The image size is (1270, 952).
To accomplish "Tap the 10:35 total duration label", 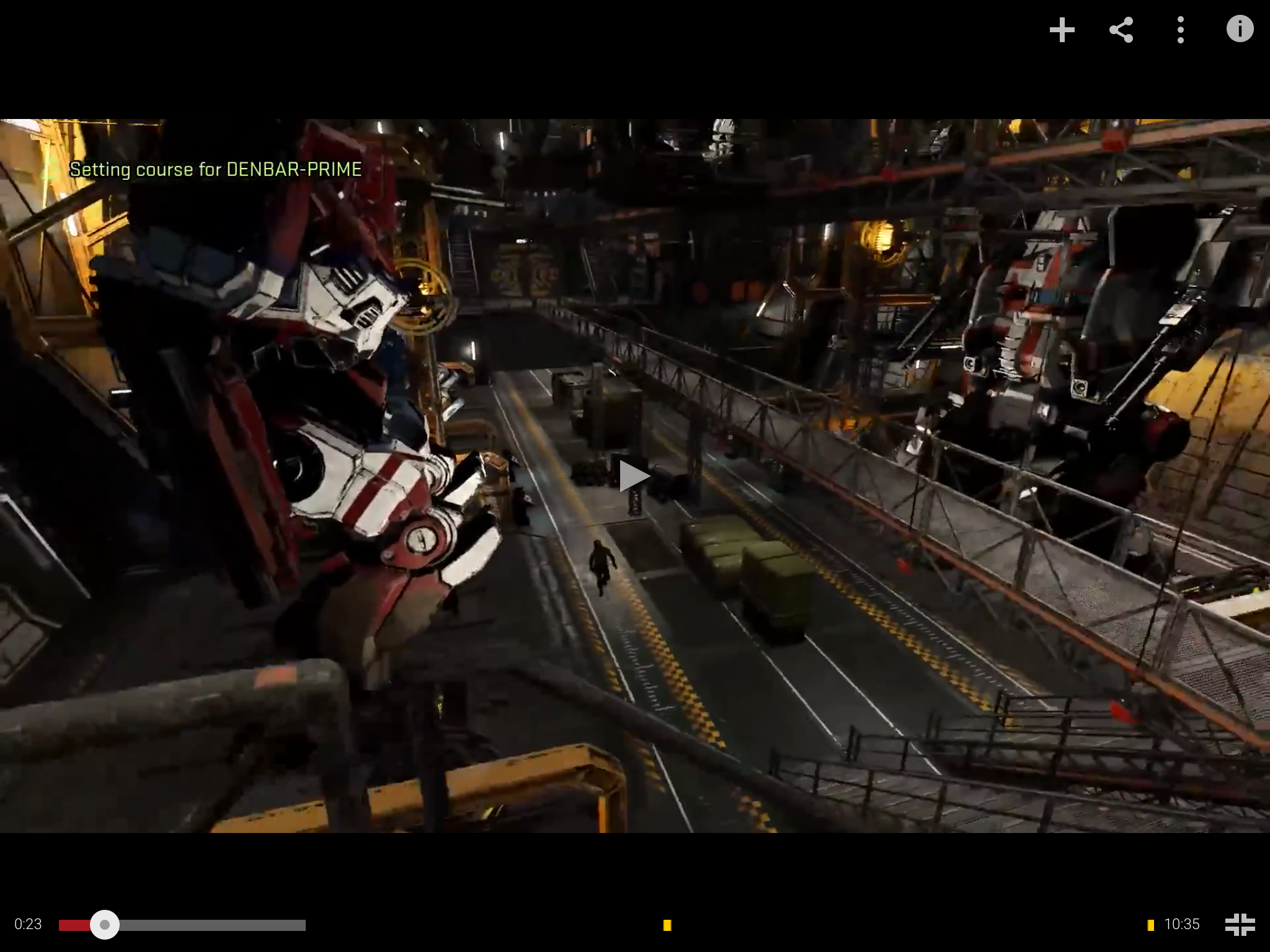I will (1182, 924).
